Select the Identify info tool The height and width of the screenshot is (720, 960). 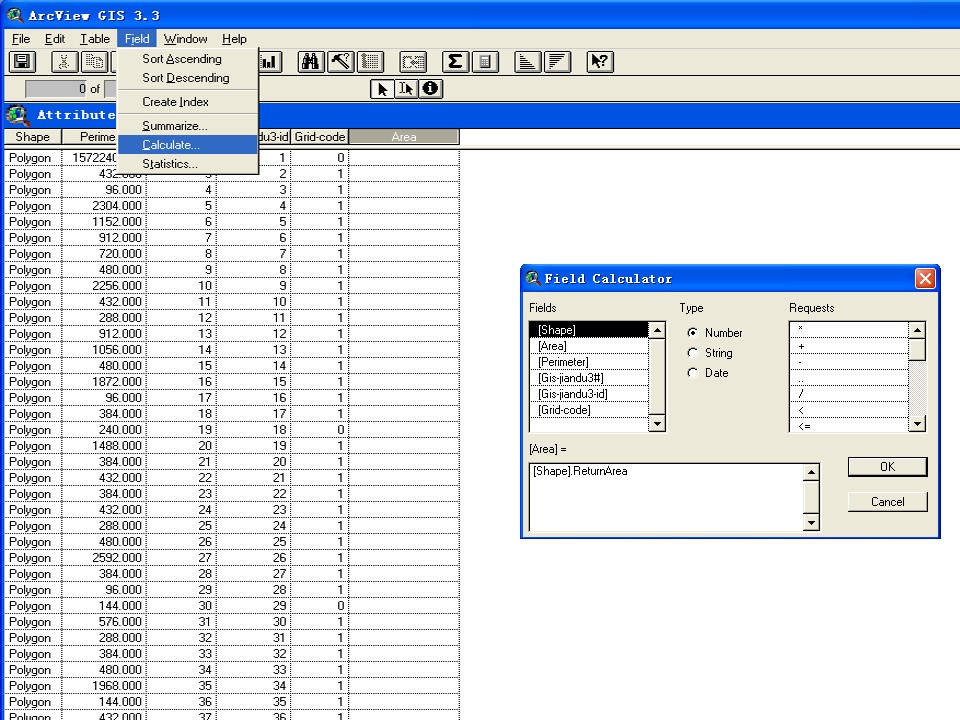click(431, 89)
